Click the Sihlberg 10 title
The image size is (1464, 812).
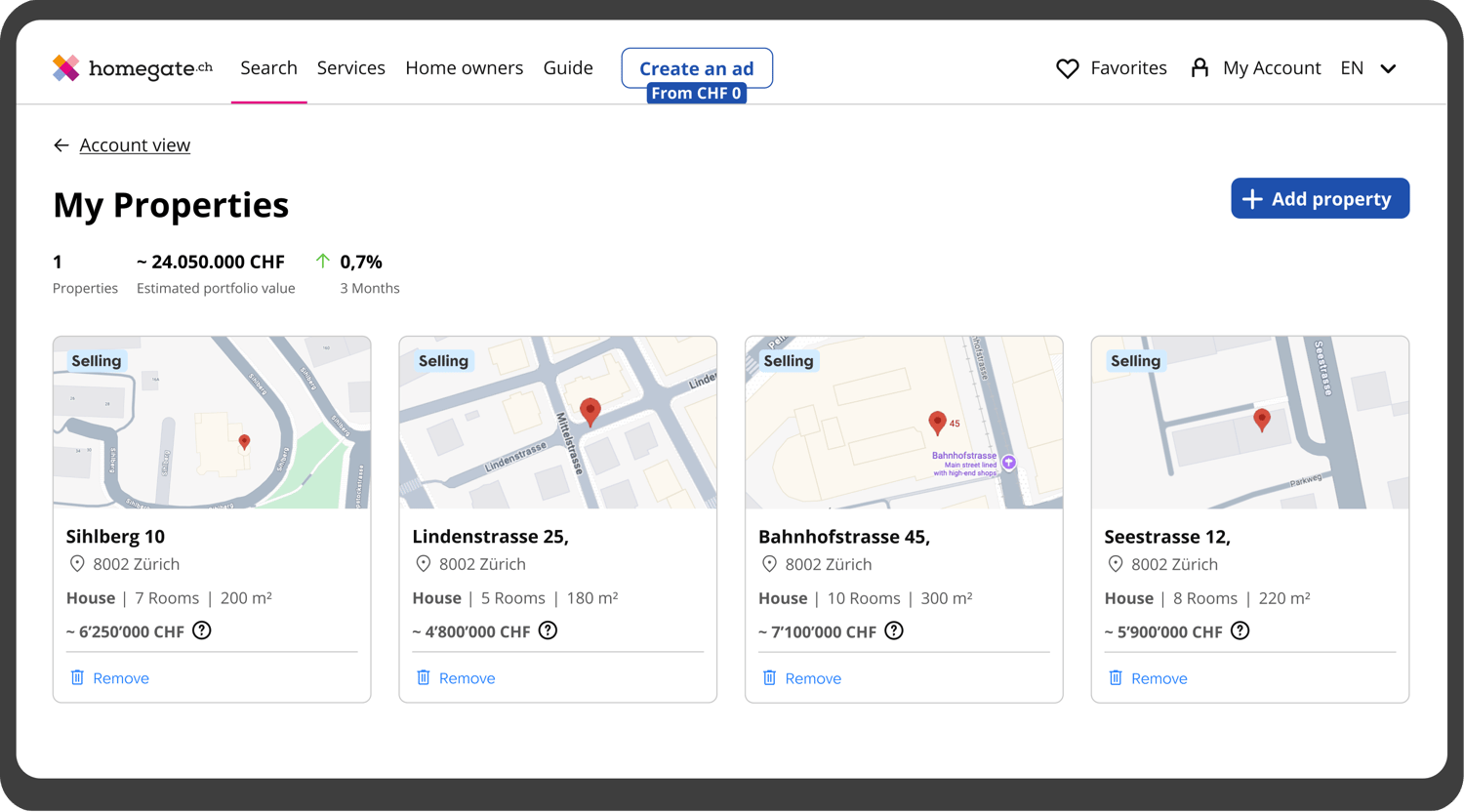tap(115, 536)
